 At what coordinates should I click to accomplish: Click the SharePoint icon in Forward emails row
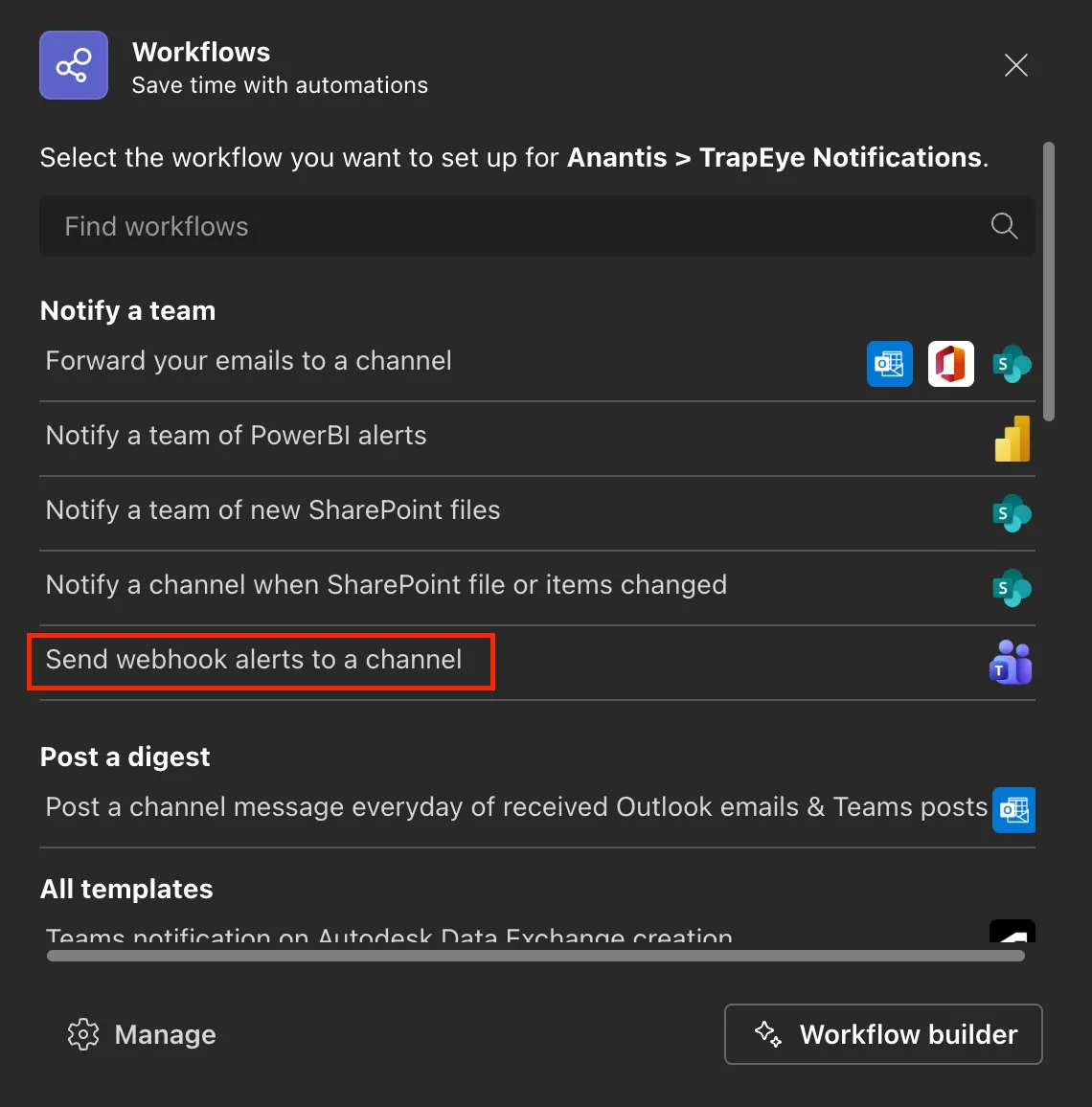tap(1012, 364)
